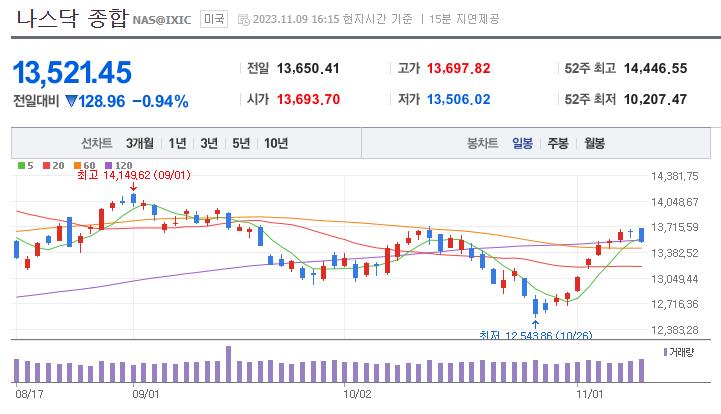Select the 일봉 daily candle chart
The image size is (721, 414).
522,143
